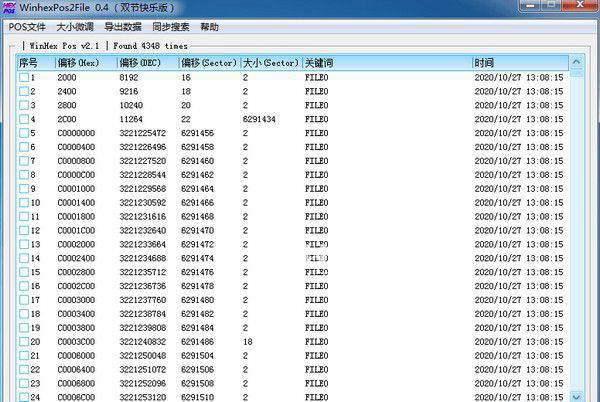
Task: Select FILE0 keyword in row 7
Action: [x=316, y=161]
